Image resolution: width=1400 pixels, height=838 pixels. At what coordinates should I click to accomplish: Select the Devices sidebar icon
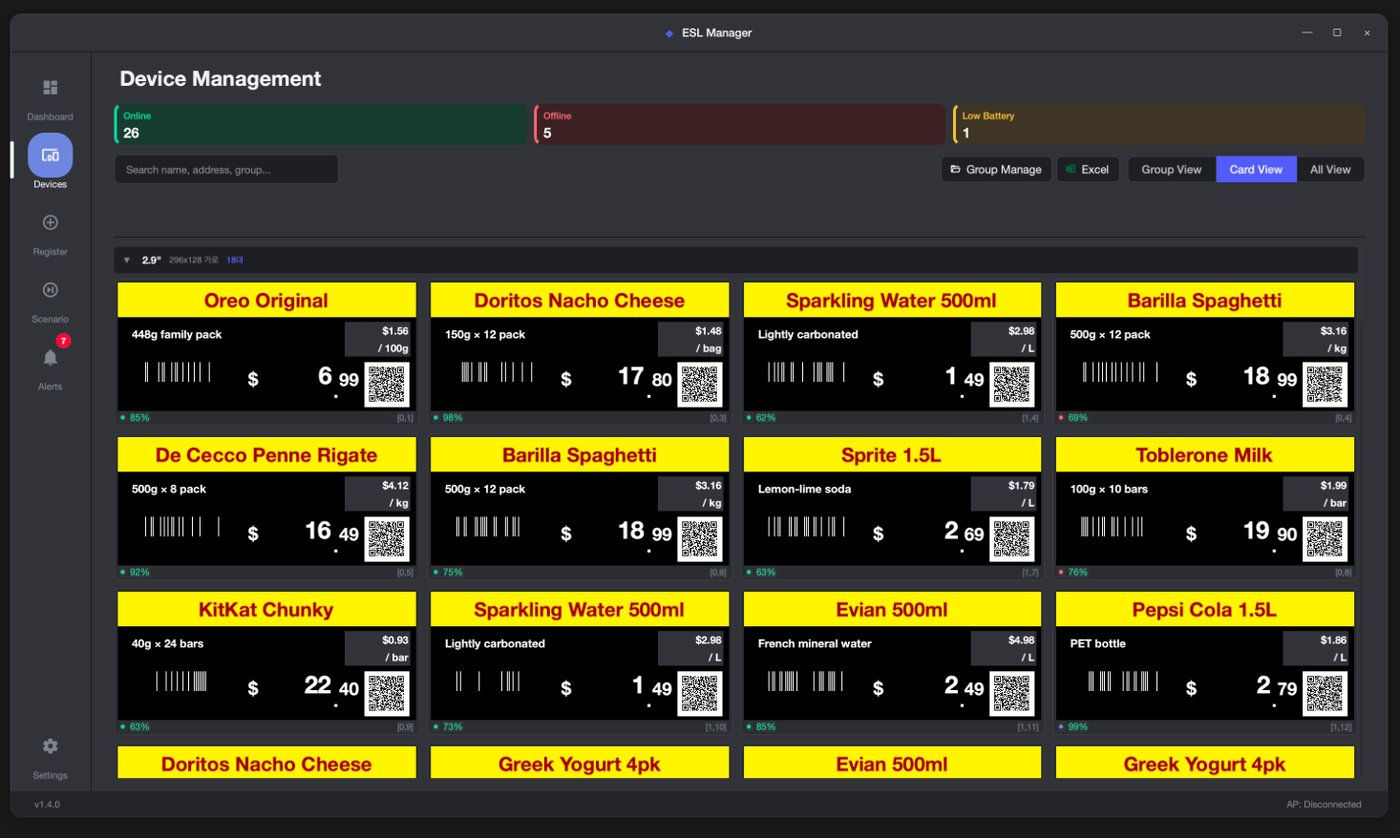(x=50, y=155)
